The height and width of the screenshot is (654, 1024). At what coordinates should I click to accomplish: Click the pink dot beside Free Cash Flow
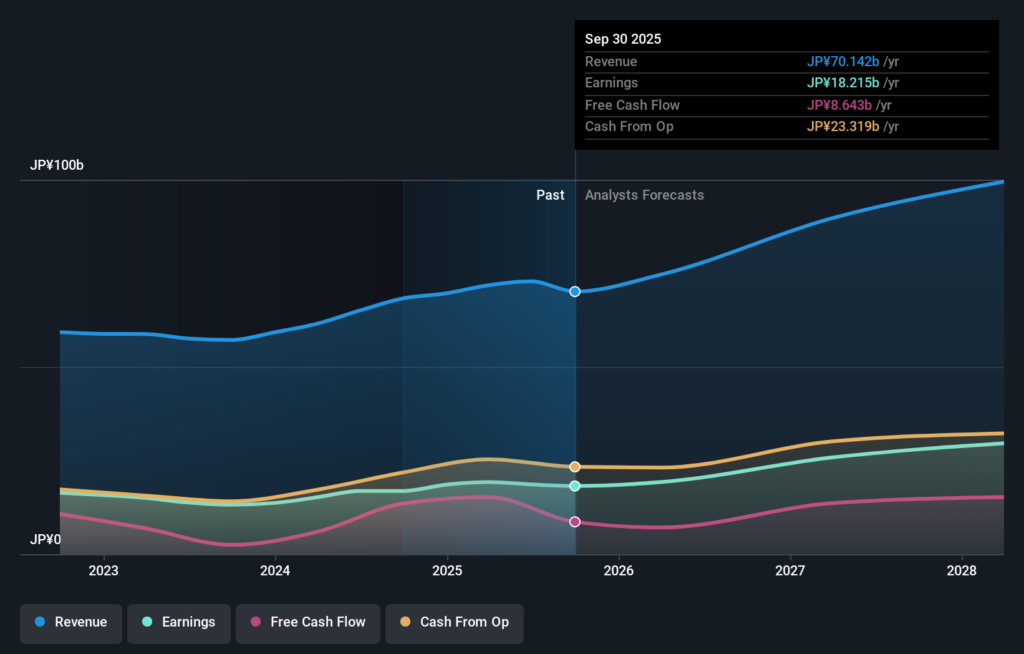coord(256,622)
